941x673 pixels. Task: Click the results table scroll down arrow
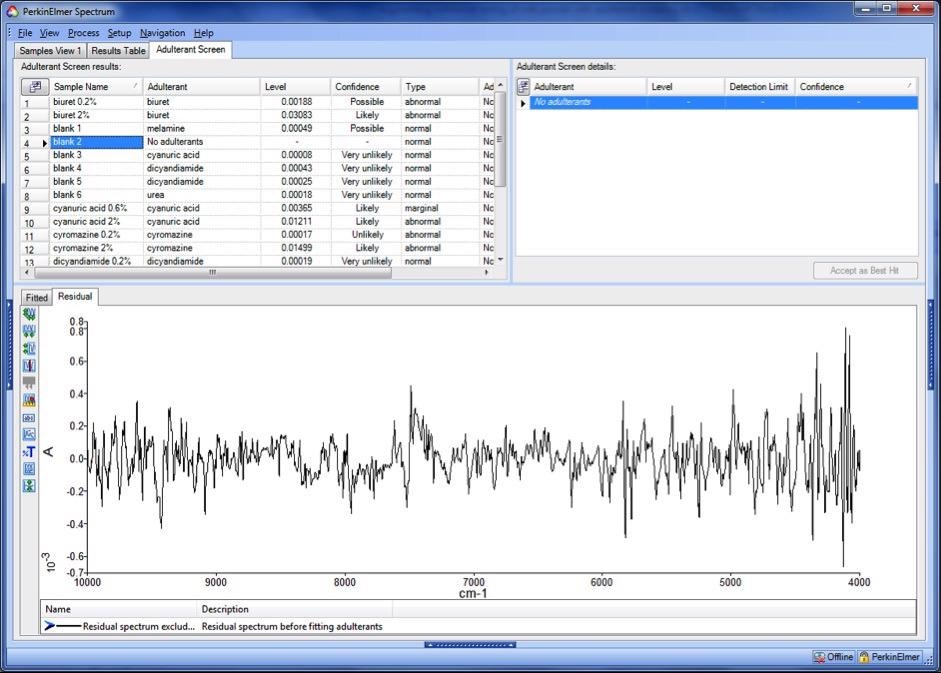501,259
